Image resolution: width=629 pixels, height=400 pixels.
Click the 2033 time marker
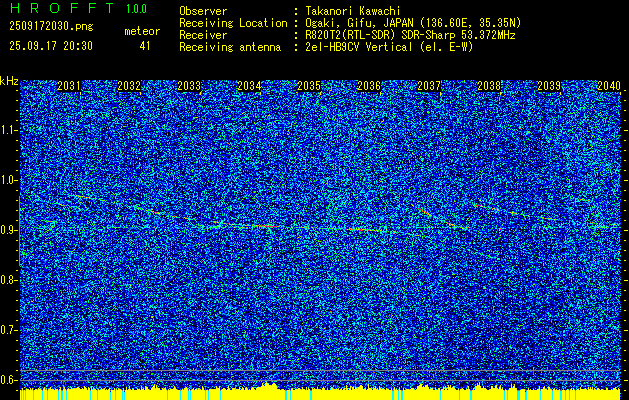click(x=189, y=86)
